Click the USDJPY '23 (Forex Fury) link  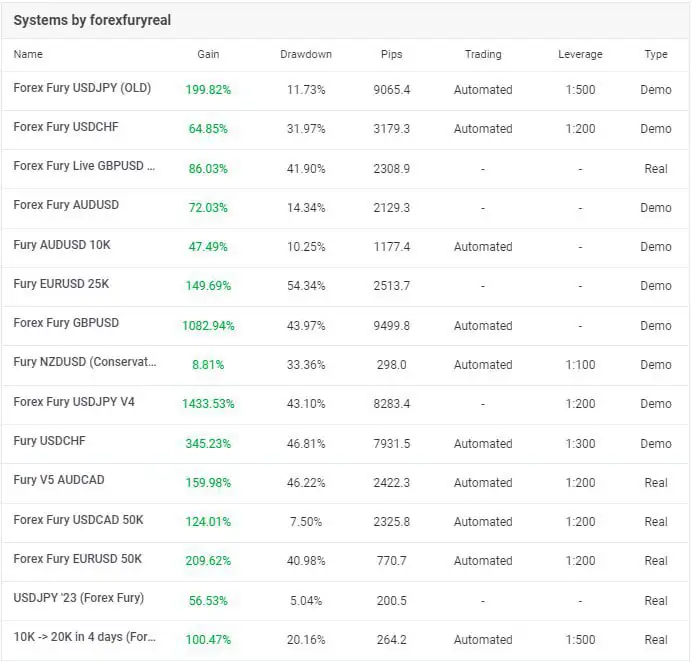pyautogui.click(x=78, y=598)
